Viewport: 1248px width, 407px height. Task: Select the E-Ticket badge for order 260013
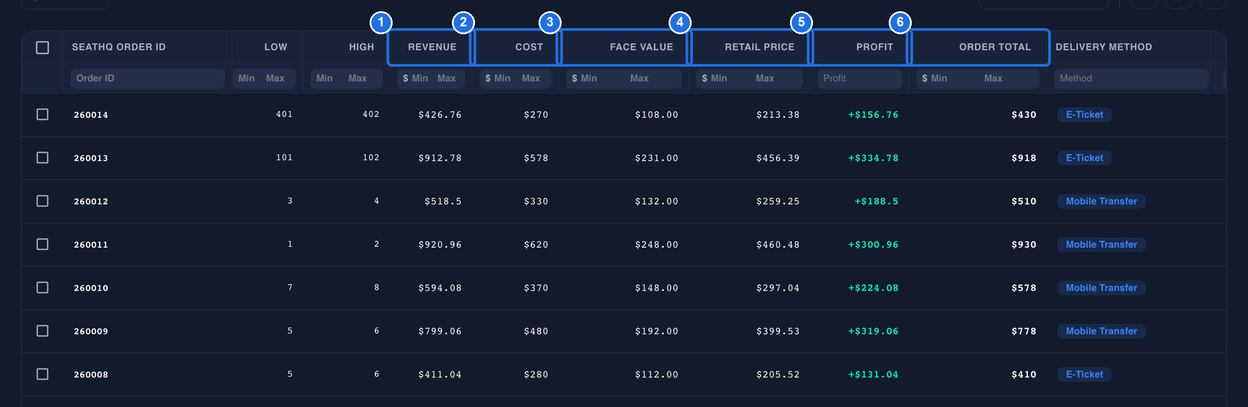(x=1085, y=158)
